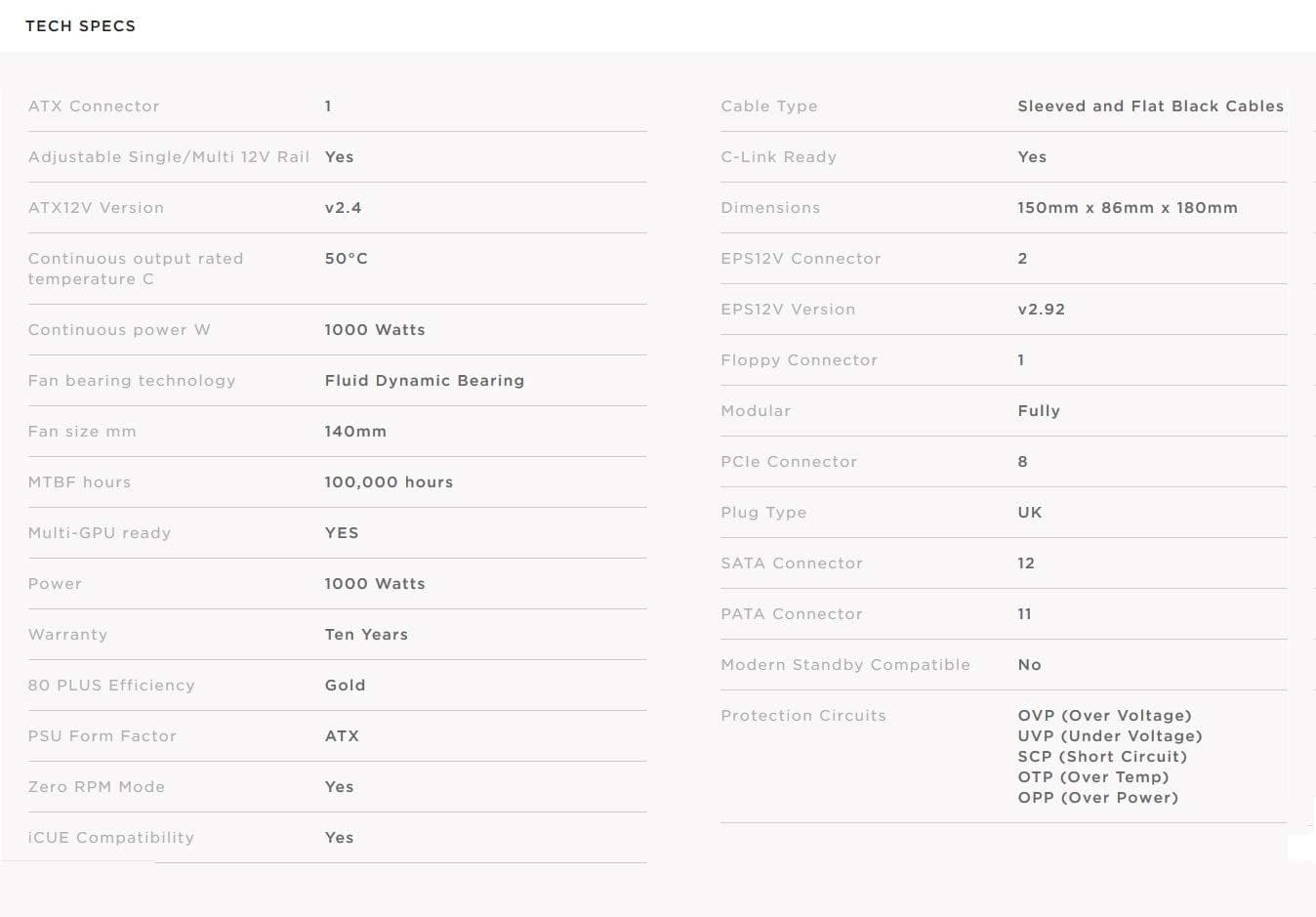This screenshot has width=1316, height=917.
Task: Click the ATX Connector label
Action: 94,106
